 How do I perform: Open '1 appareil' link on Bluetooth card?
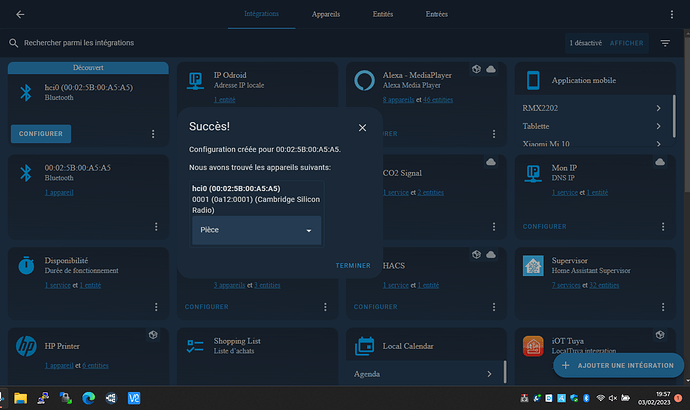[x=59, y=193]
